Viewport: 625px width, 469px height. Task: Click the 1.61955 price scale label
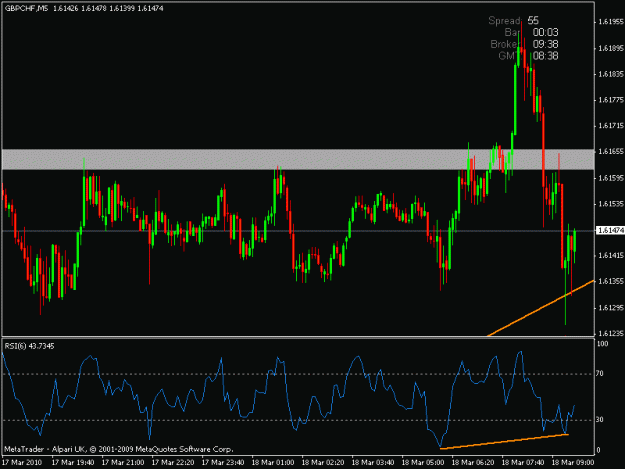tap(610, 22)
